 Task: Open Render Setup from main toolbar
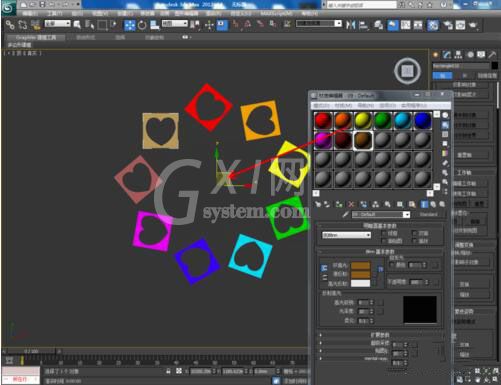click(x=447, y=25)
